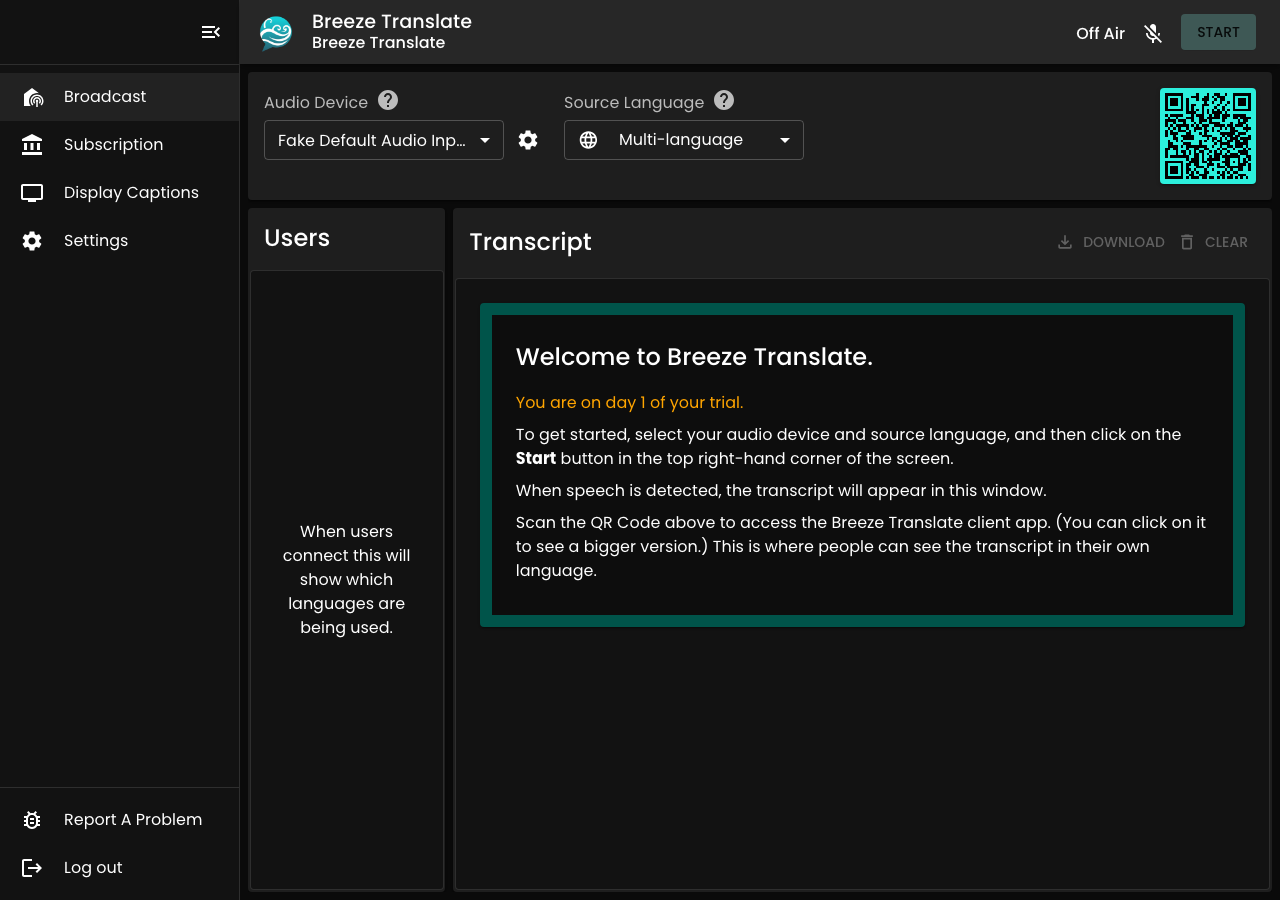Image resolution: width=1280 pixels, height=900 pixels.
Task: Expand the Multi-language source dropdown arrow
Action: tap(785, 140)
